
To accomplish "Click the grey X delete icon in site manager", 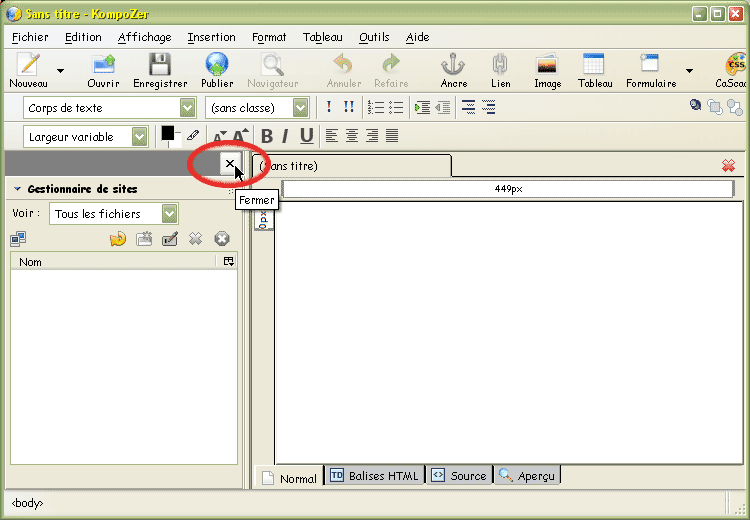I will point(195,238).
